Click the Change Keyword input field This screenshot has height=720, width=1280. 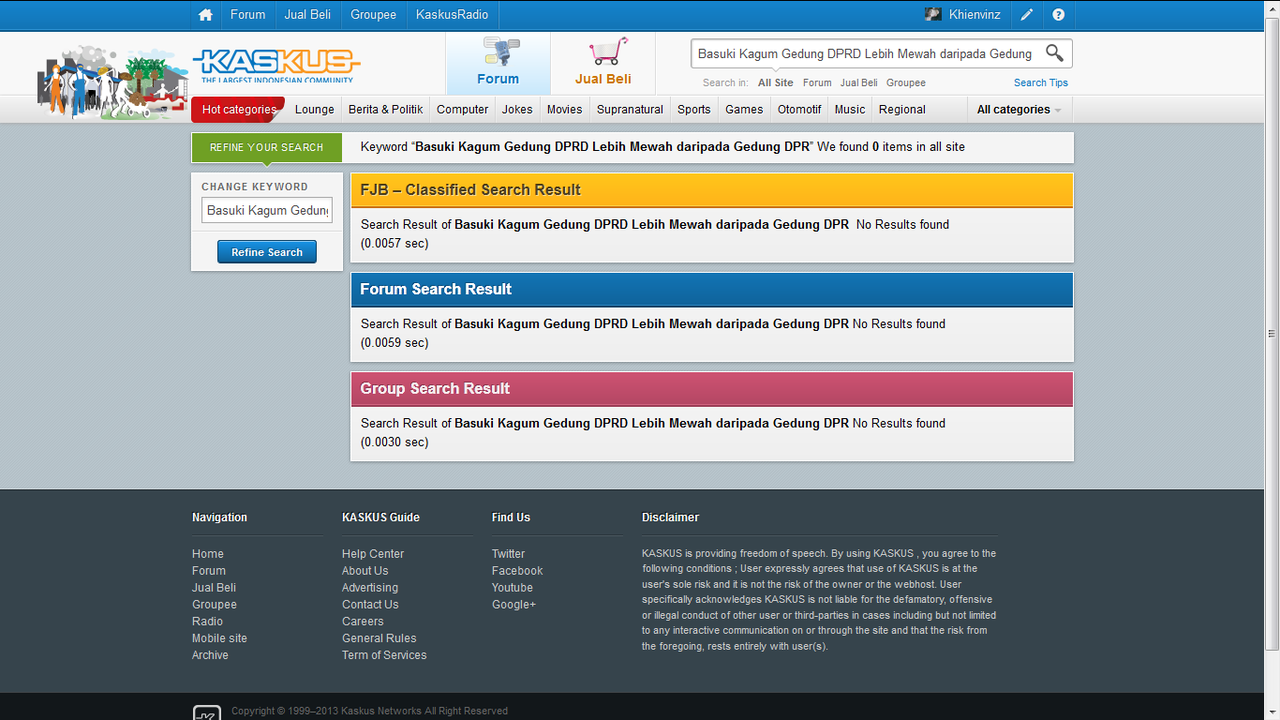tap(267, 210)
